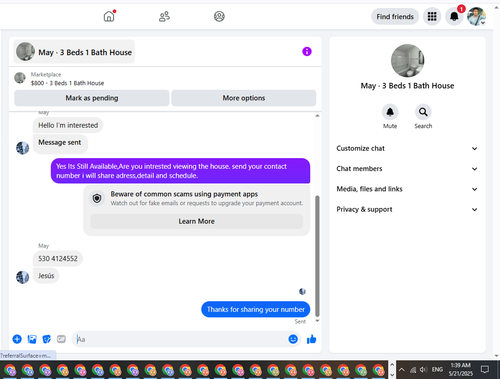500x379 pixels.
Task: Click the chat scrollbar down arrow
Action: 317,321
